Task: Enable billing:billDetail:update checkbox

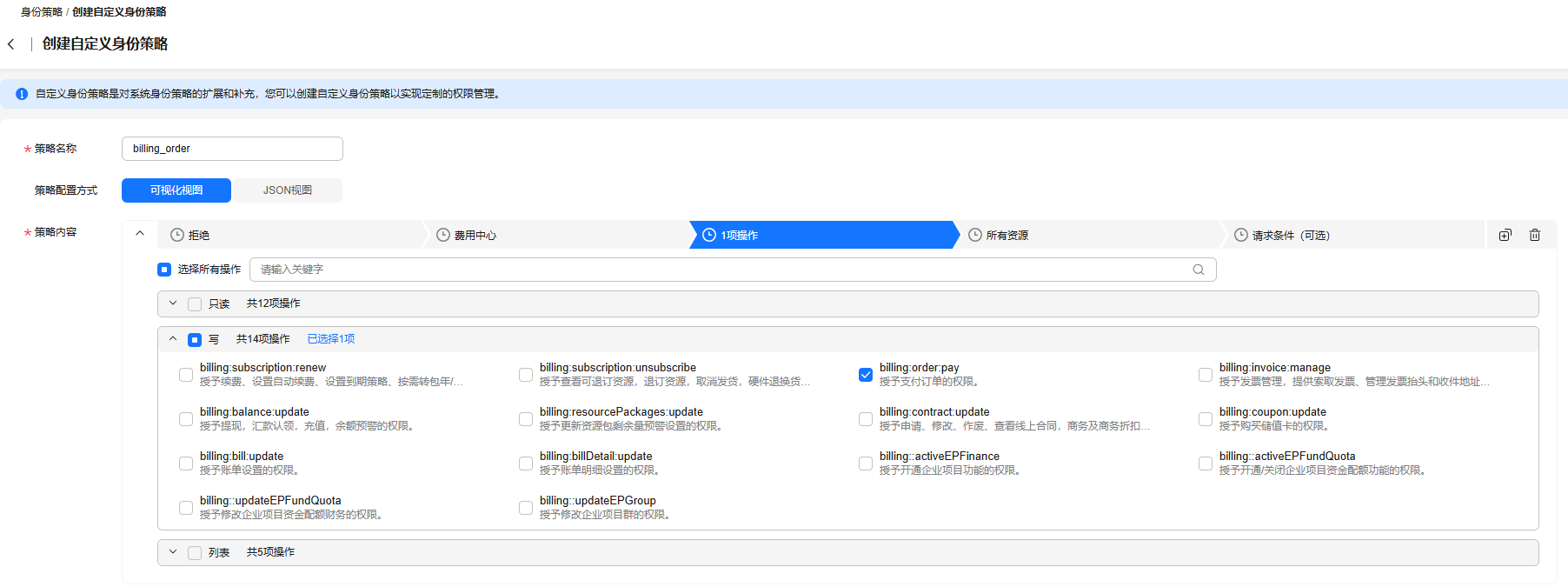Action: pyautogui.click(x=526, y=464)
